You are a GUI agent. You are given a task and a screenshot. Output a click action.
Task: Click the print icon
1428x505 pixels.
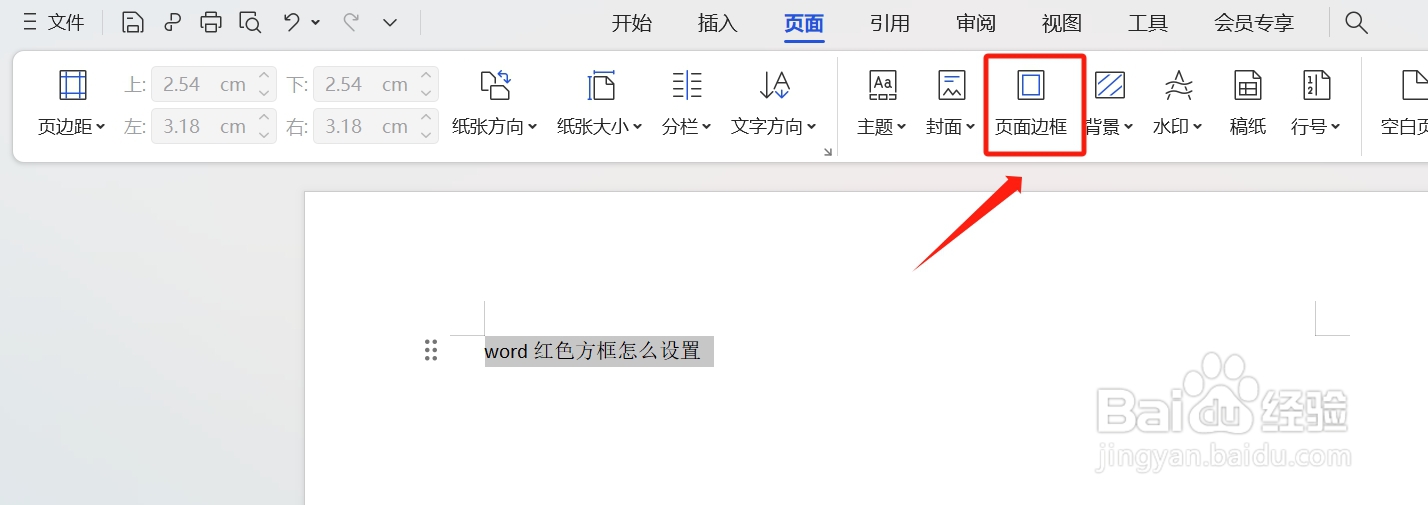coord(211,22)
